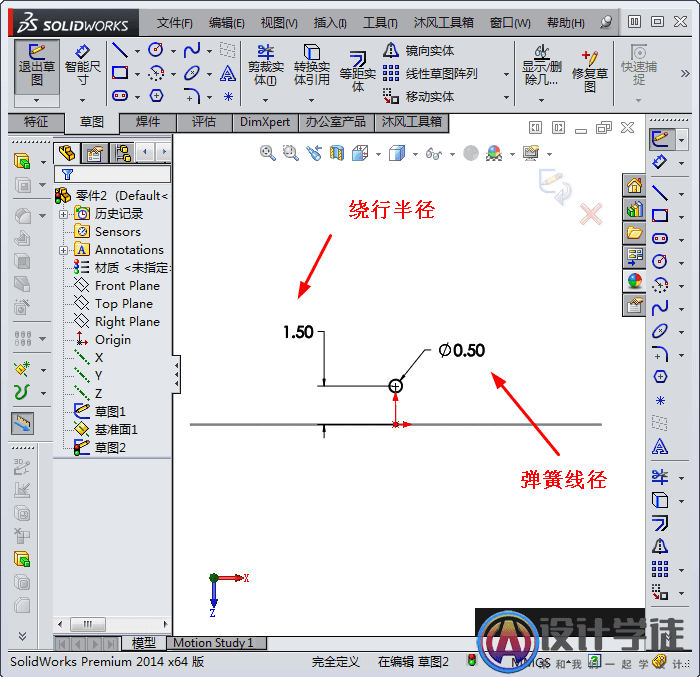Click Repair Sketch (修复草图)
Image resolution: width=700 pixels, height=677 pixels.
click(x=590, y=71)
